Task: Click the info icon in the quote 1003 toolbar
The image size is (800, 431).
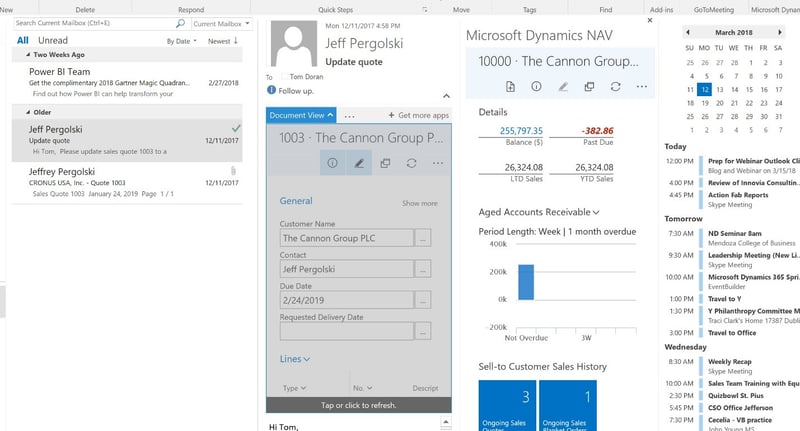Action: pos(332,163)
